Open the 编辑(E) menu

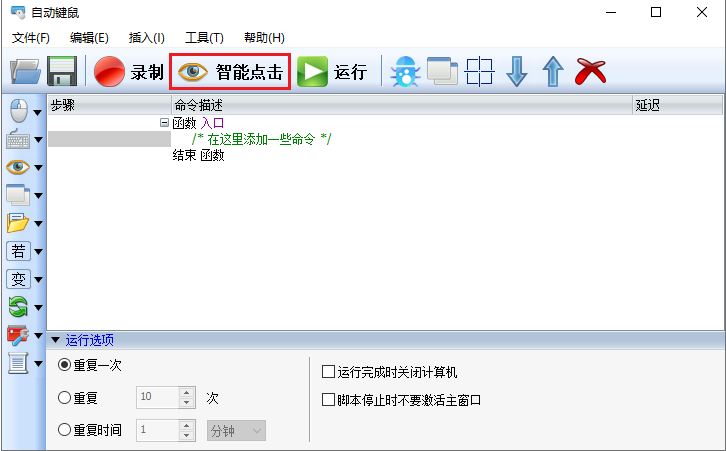coord(89,38)
